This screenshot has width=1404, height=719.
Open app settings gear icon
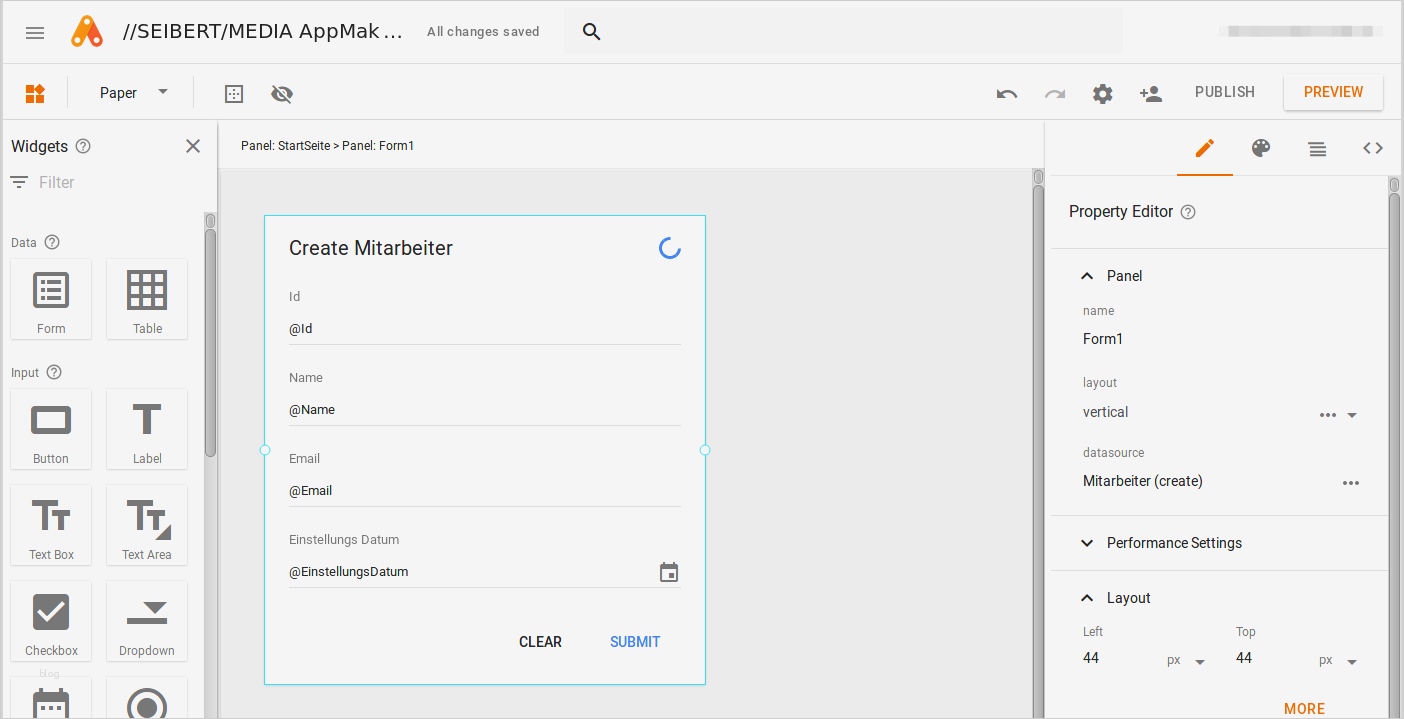point(1102,94)
